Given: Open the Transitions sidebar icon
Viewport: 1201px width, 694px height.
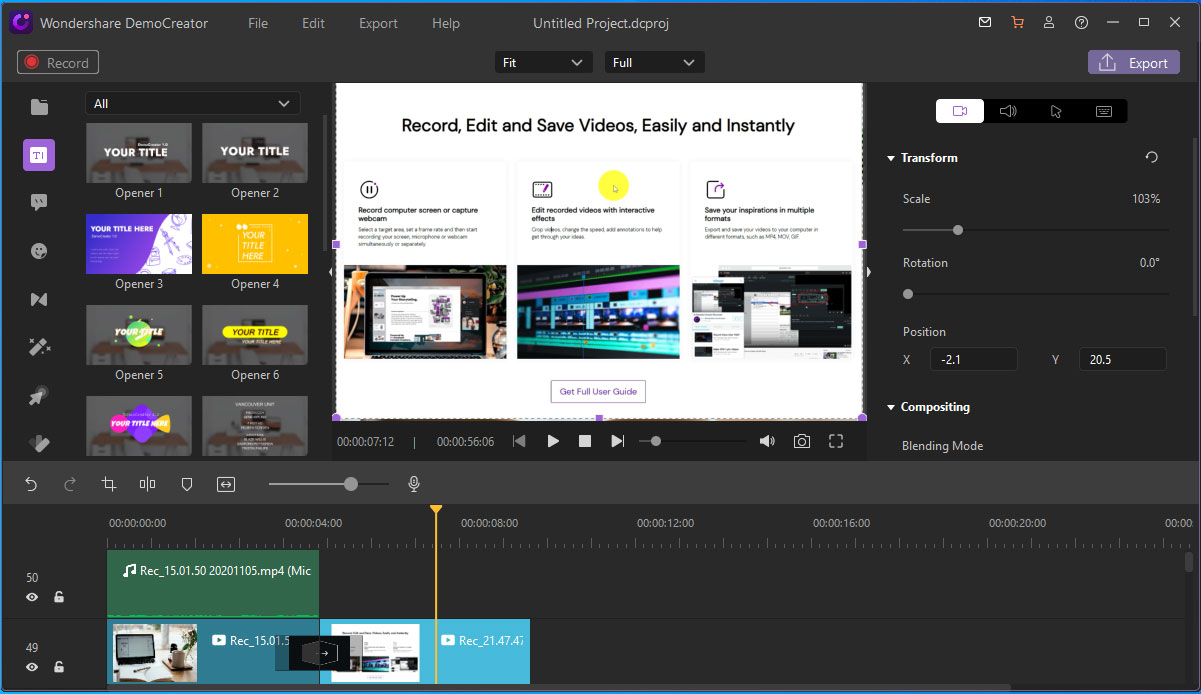Looking at the screenshot, I should click(39, 299).
